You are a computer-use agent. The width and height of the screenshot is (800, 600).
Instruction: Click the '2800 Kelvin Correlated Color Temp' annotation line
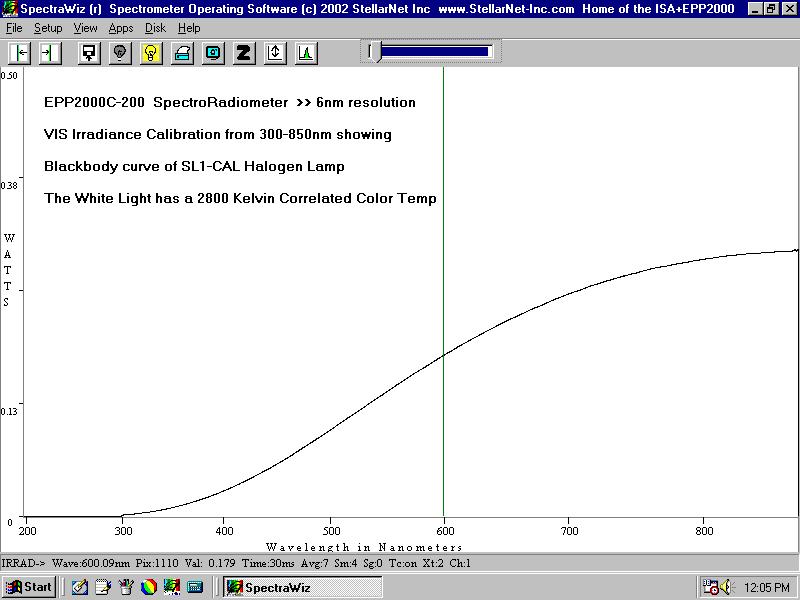(240, 198)
